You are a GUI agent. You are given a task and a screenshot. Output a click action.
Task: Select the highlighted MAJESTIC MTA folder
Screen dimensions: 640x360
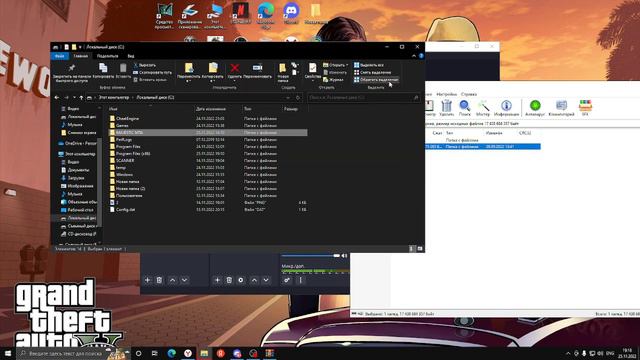[207, 132]
